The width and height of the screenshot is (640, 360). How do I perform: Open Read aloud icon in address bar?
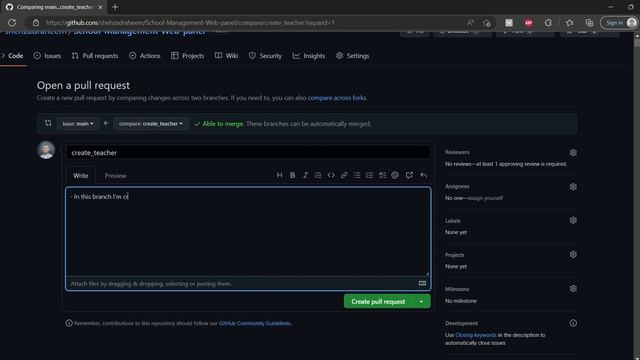(x=470, y=23)
